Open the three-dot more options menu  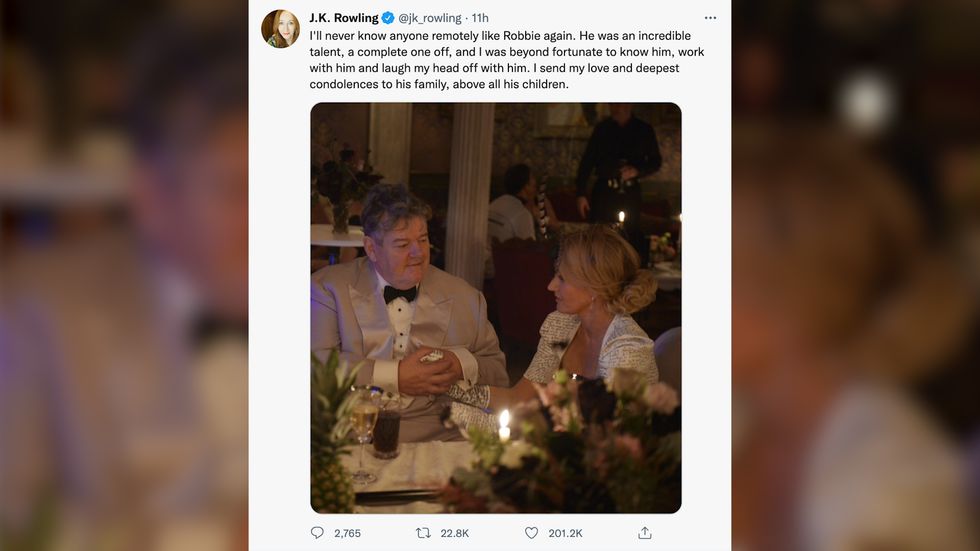710,18
